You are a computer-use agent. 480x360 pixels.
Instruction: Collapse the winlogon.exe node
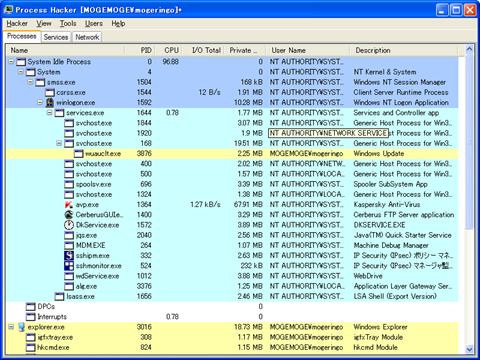point(40,102)
